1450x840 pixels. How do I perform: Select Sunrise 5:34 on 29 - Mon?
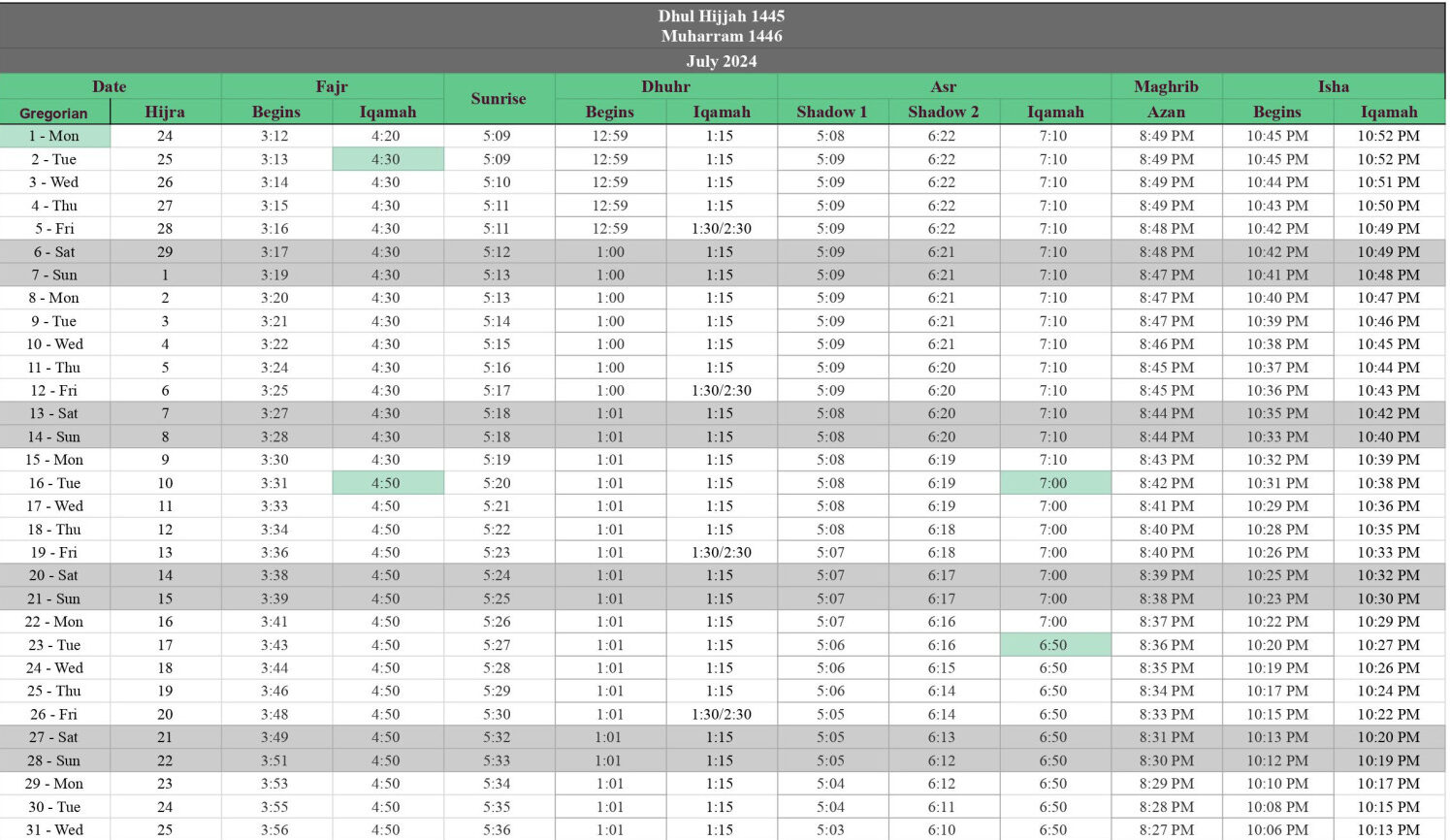(x=499, y=784)
